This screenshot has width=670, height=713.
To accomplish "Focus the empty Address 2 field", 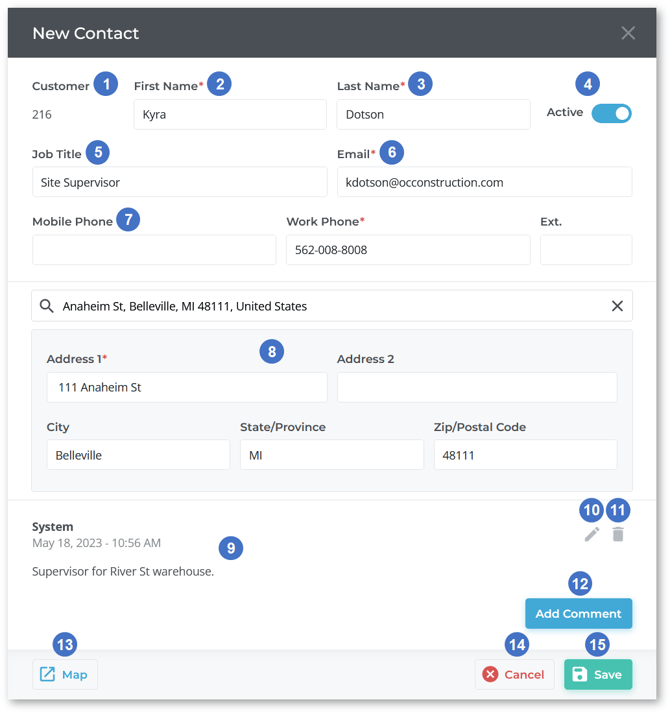I will pos(477,388).
